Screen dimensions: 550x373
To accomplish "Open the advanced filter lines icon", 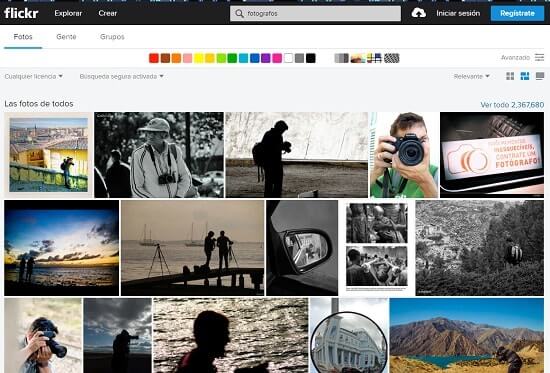I will 539,57.
